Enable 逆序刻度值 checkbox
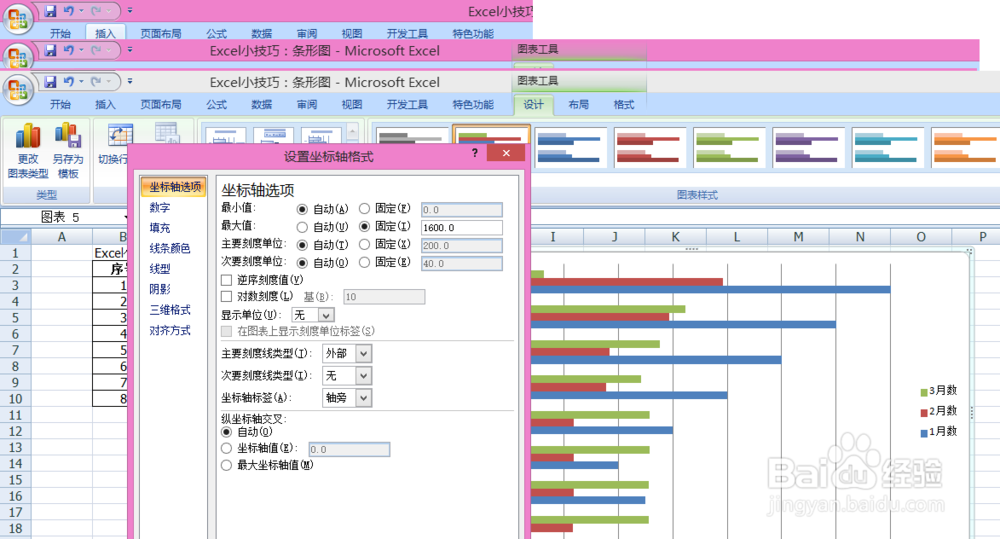This screenshot has height=539, width=1000. (226, 280)
